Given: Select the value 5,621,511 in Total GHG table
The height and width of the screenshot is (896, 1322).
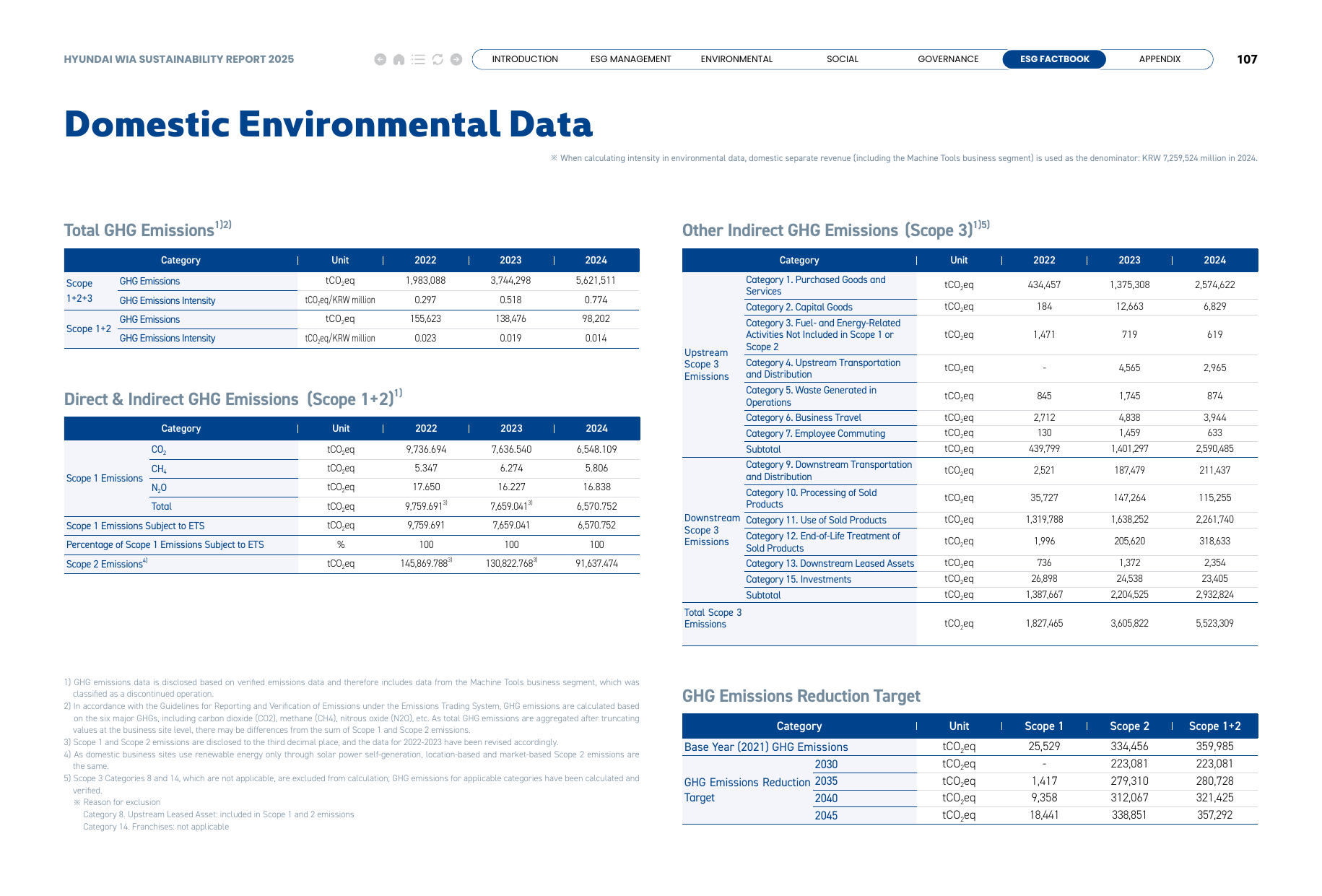Looking at the screenshot, I should pyautogui.click(x=596, y=281).
